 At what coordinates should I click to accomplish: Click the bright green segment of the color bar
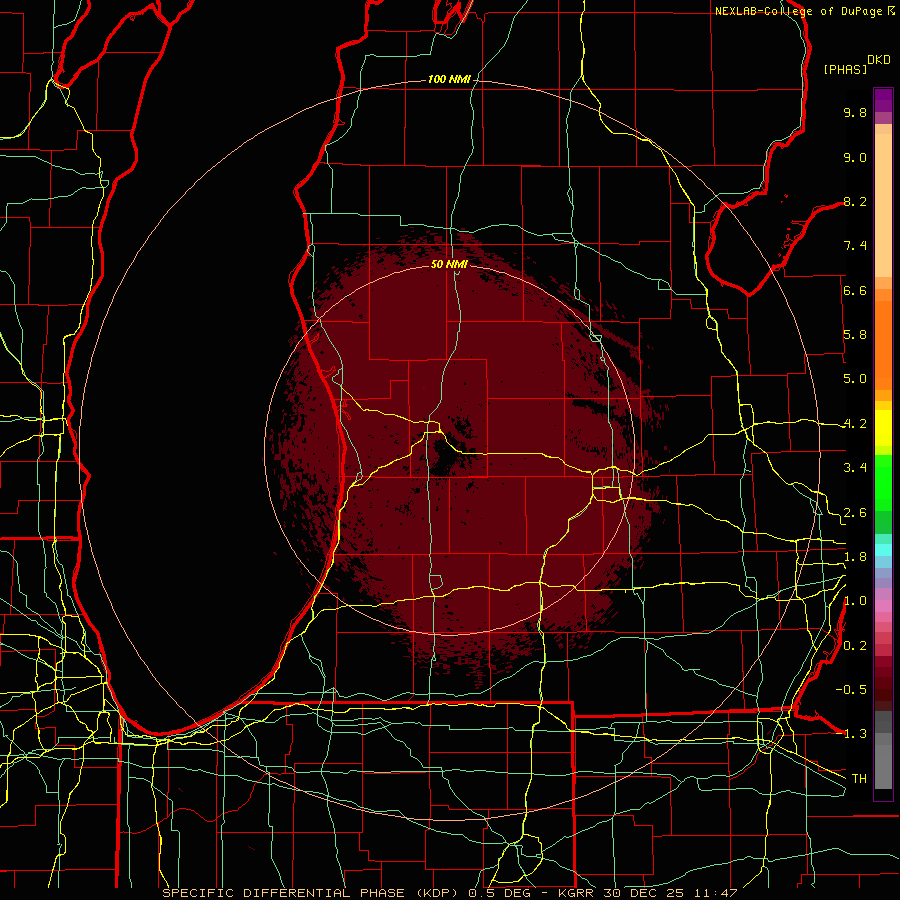point(883,481)
